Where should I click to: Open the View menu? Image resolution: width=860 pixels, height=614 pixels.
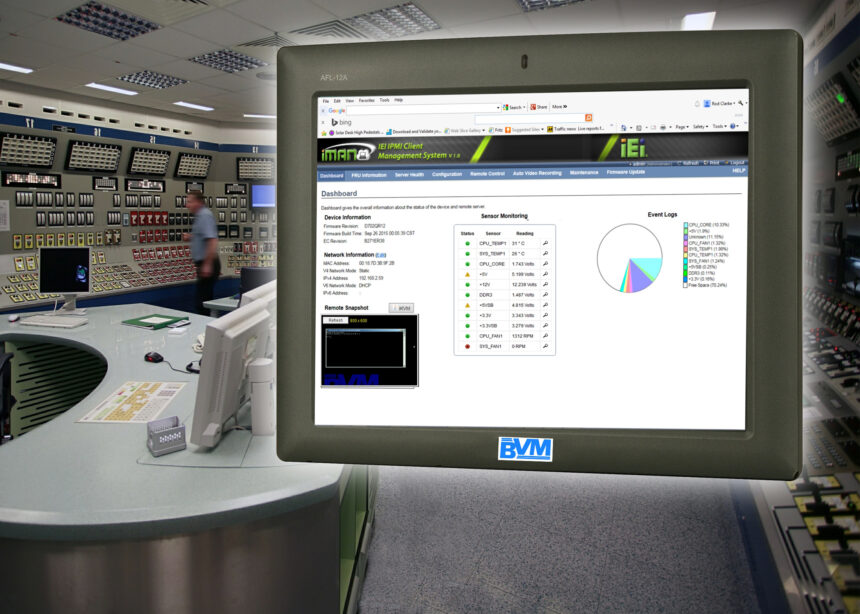coord(349,101)
